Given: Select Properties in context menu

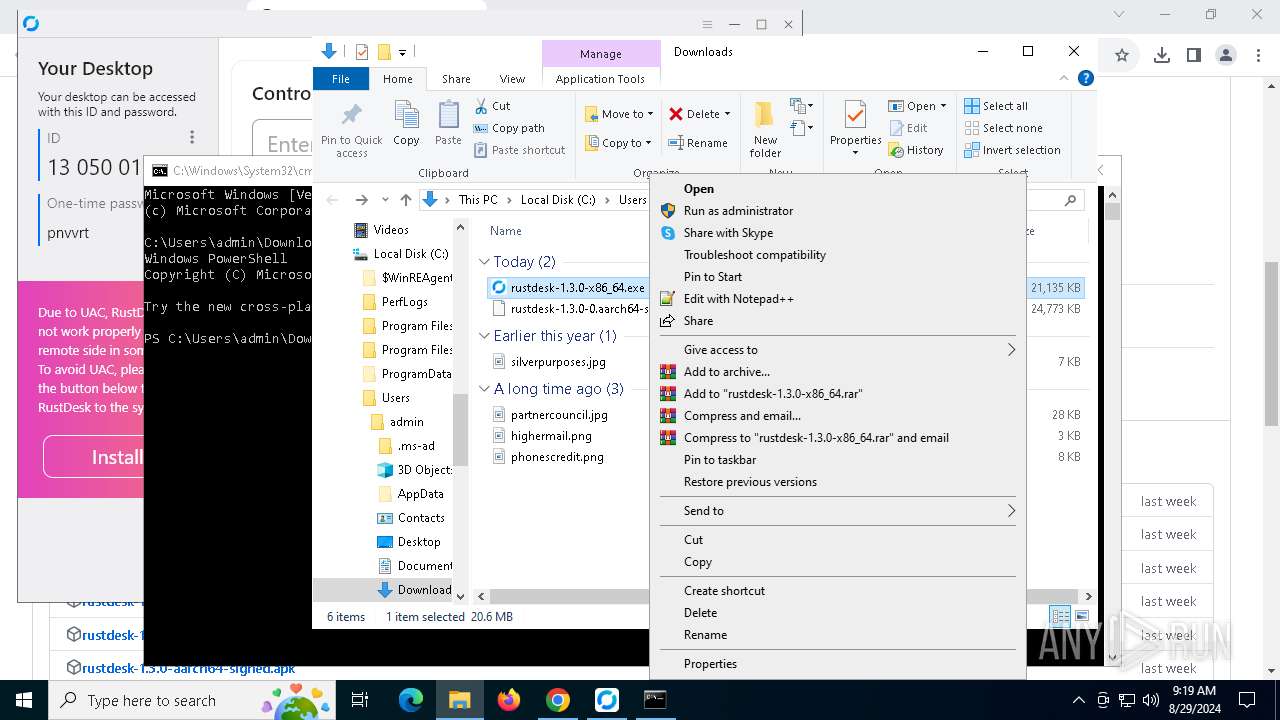Looking at the screenshot, I should click(710, 664).
